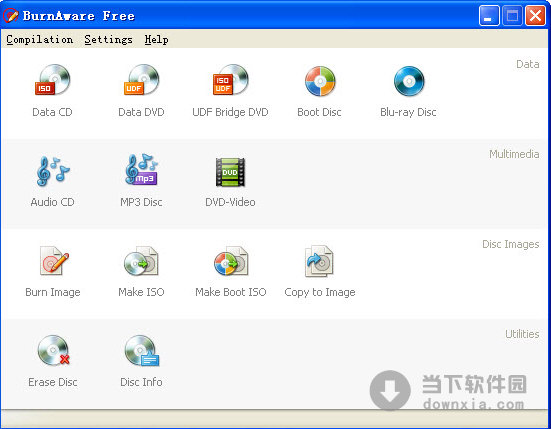Click the "Make Boot ISO" label
This screenshot has height=429, width=551.
[x=231, y=292]
